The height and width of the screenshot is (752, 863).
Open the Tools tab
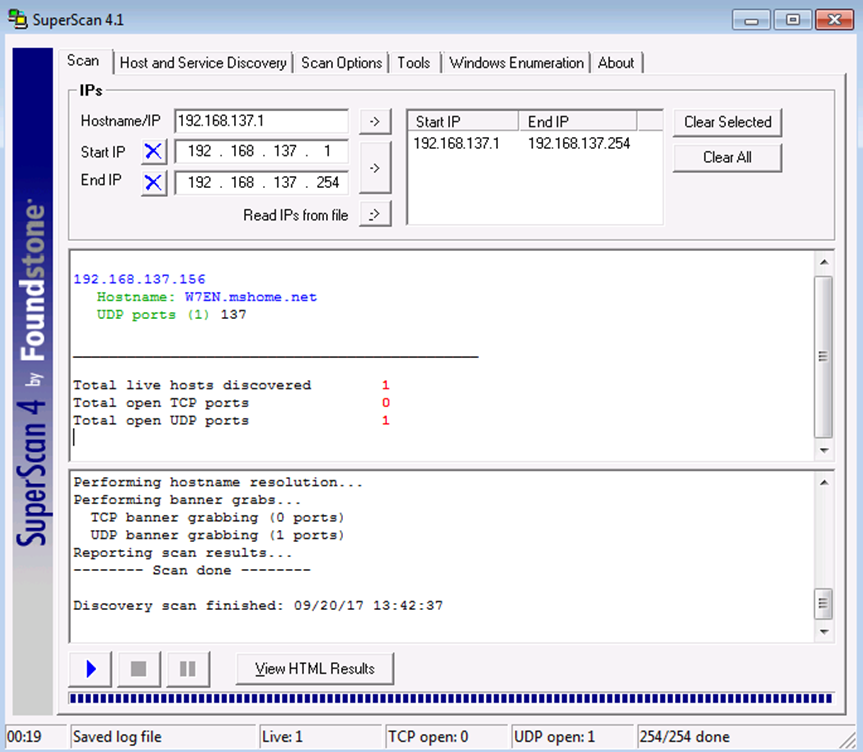[x=414, y=63]
